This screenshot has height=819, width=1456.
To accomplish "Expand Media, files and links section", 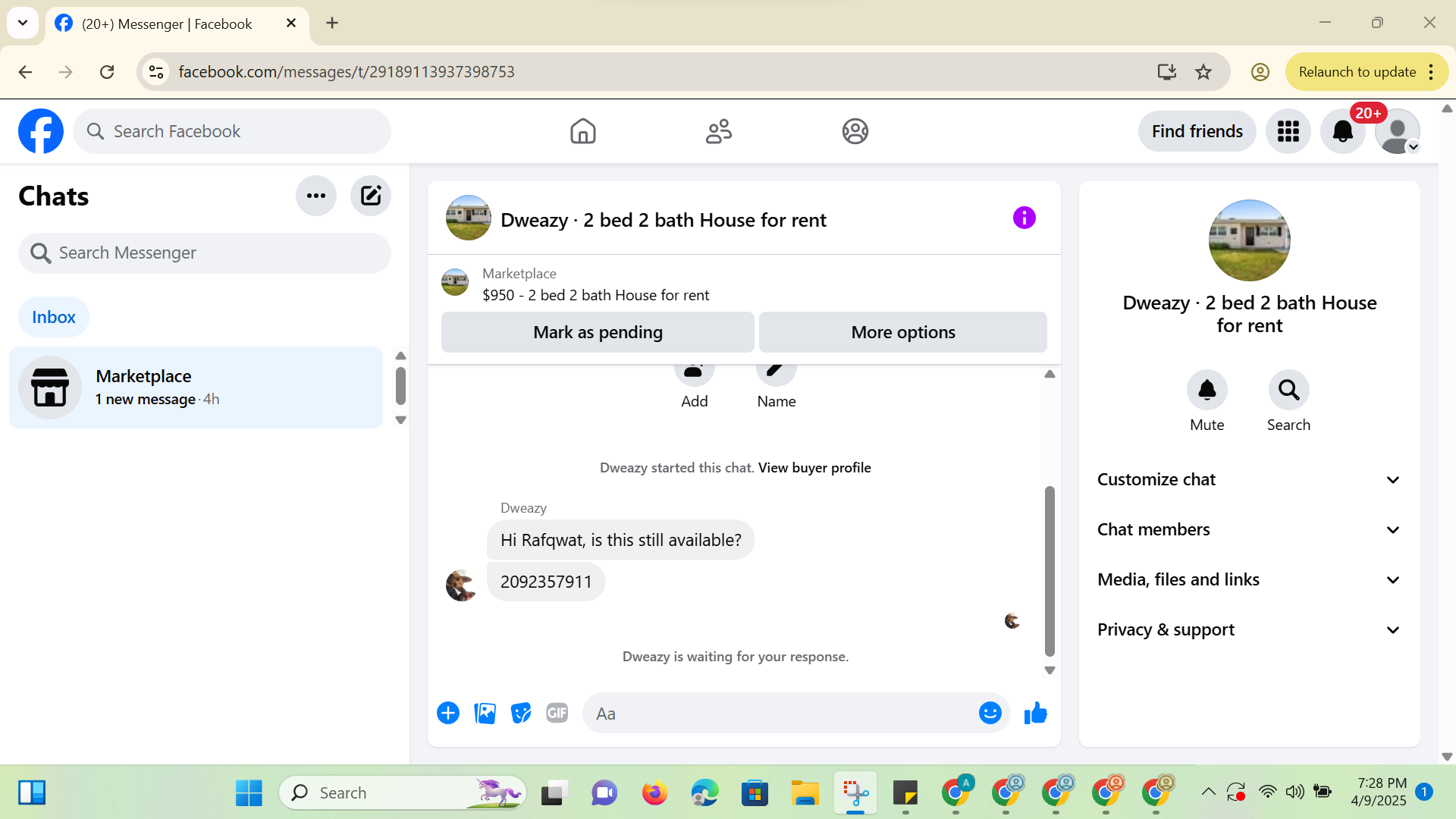I will click(1249, 580).
